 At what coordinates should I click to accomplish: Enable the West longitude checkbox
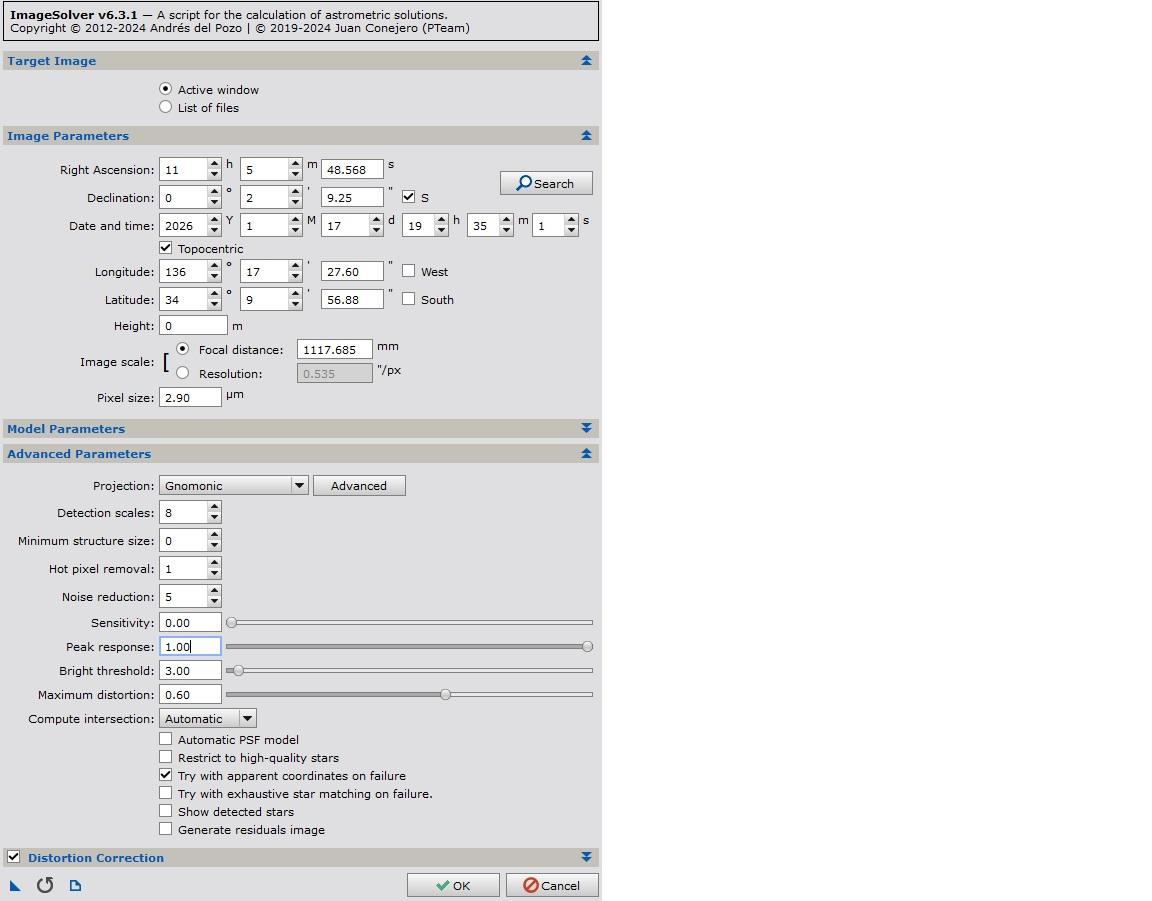(x=409, y=271)
